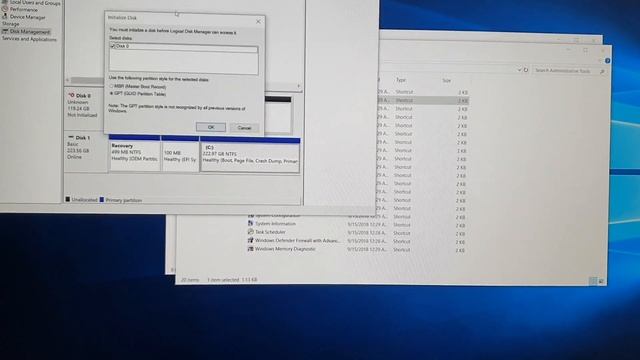This screenshot has width=640, height=360.
Task: Click the black Unallocated legend square
Action: tap(68, 199)
